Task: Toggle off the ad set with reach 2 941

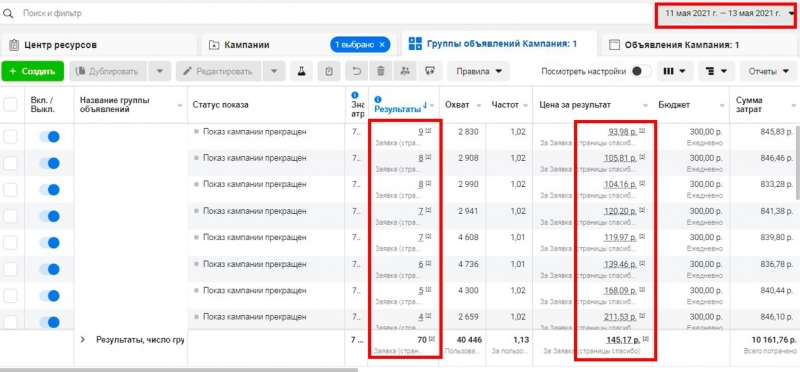Action: tap(49, 216)
